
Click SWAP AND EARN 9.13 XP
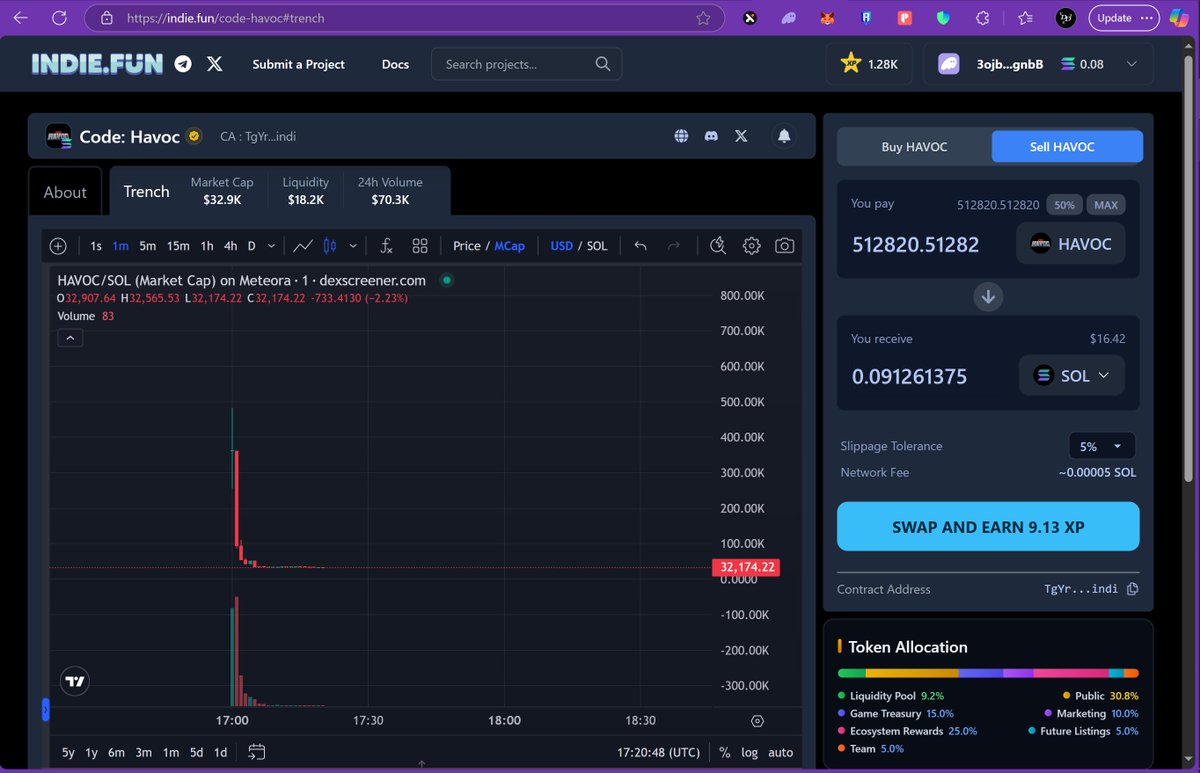click(x=988, y=526)
